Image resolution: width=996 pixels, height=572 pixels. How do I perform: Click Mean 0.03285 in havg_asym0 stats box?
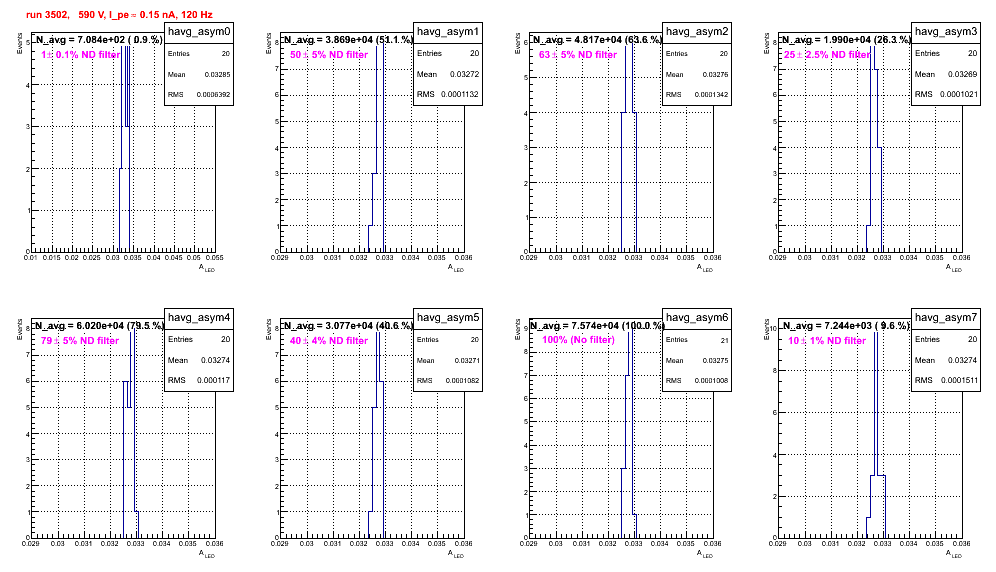pyautogui.click(x=199, y=74)
